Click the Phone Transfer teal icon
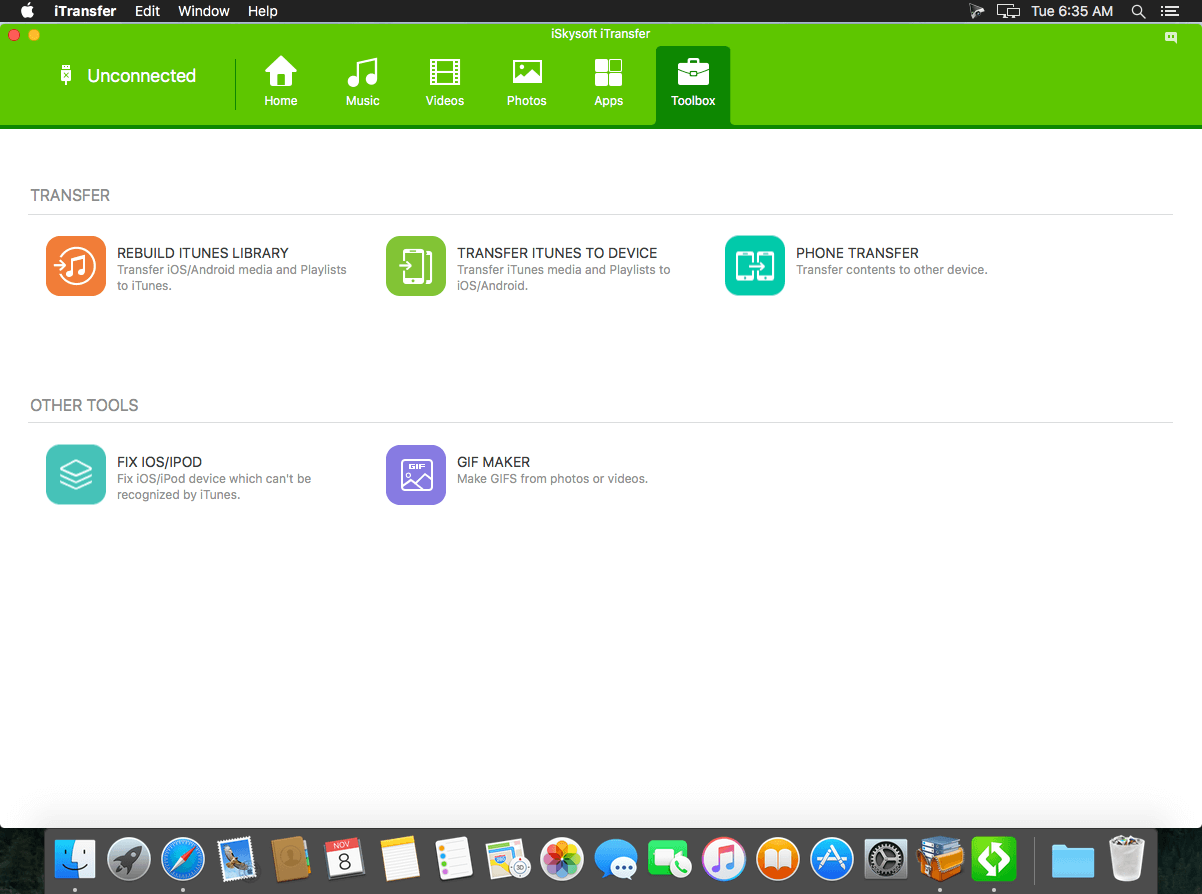Screen dimensions: 1202x894 click(755, 266)
